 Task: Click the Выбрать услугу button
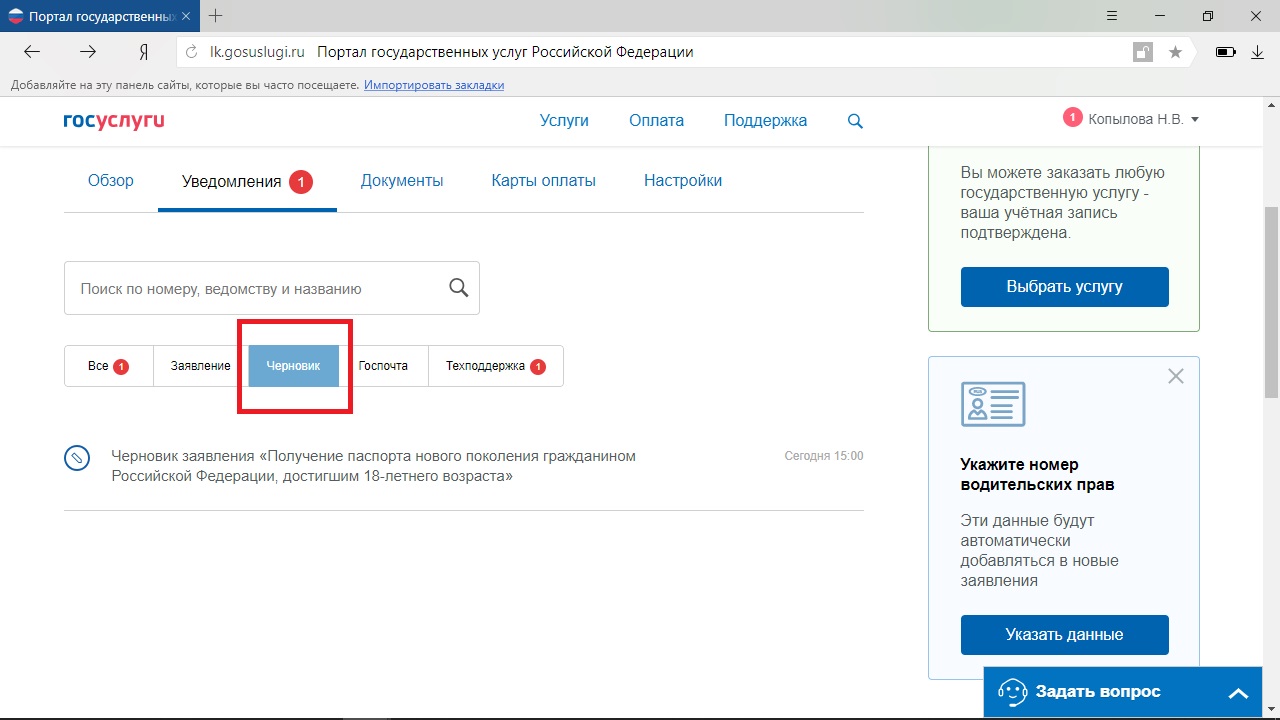point(1064,286)
